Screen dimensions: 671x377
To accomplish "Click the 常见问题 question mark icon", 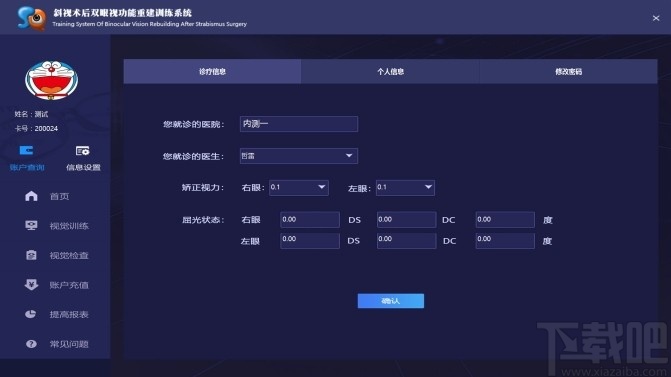I will [x=31, y=344].
